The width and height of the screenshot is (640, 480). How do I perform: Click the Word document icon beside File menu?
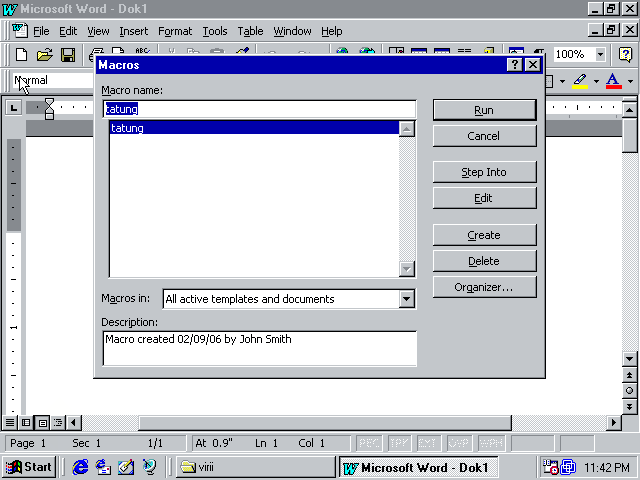coord(20,31)
